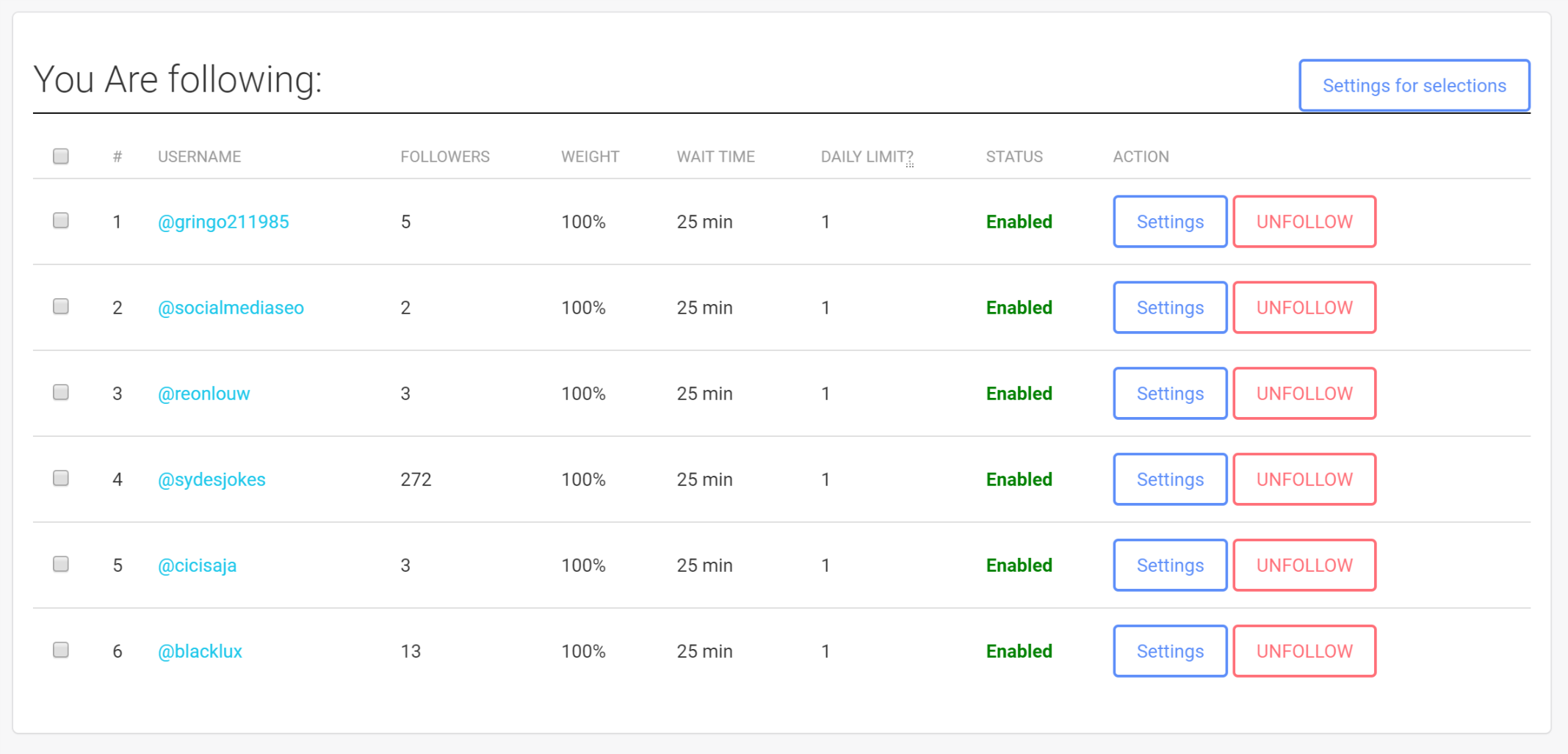Image resolution: width=1568 pixels, height=754 pixels.
Task: Click the DAILY LIMIT column help marker
Action: (910, 159)
